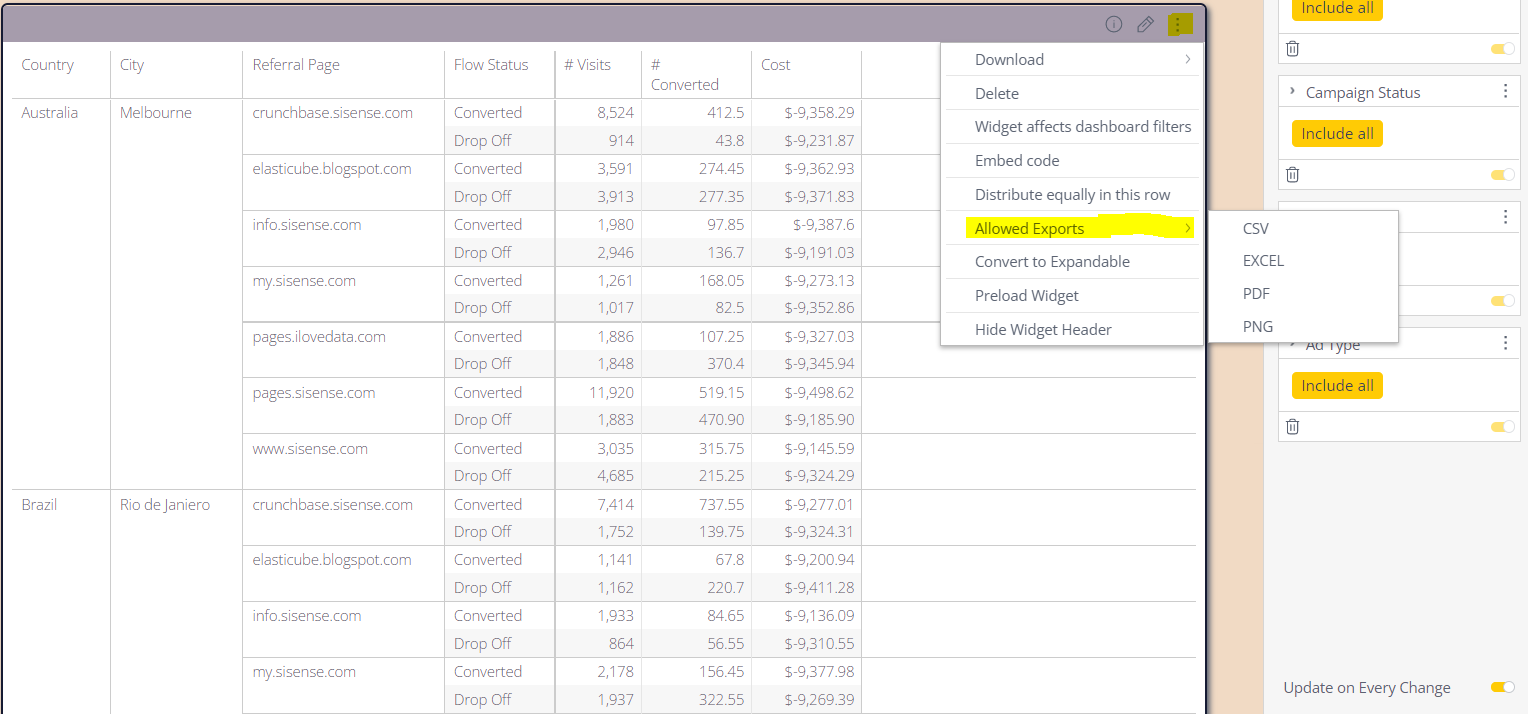Click the Cost column header
Image resolution: width=1528 pixels, height=714 pixels.
point(776,64)
